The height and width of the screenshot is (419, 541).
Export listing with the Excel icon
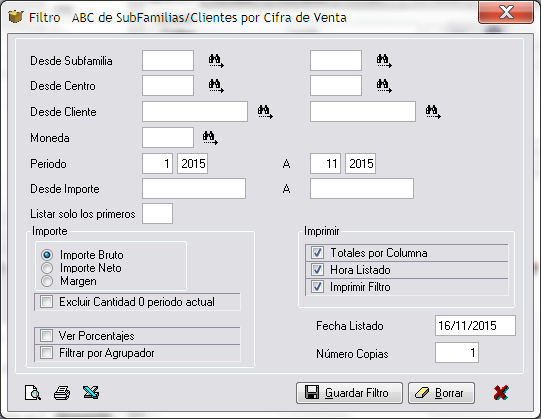(91, 392)
